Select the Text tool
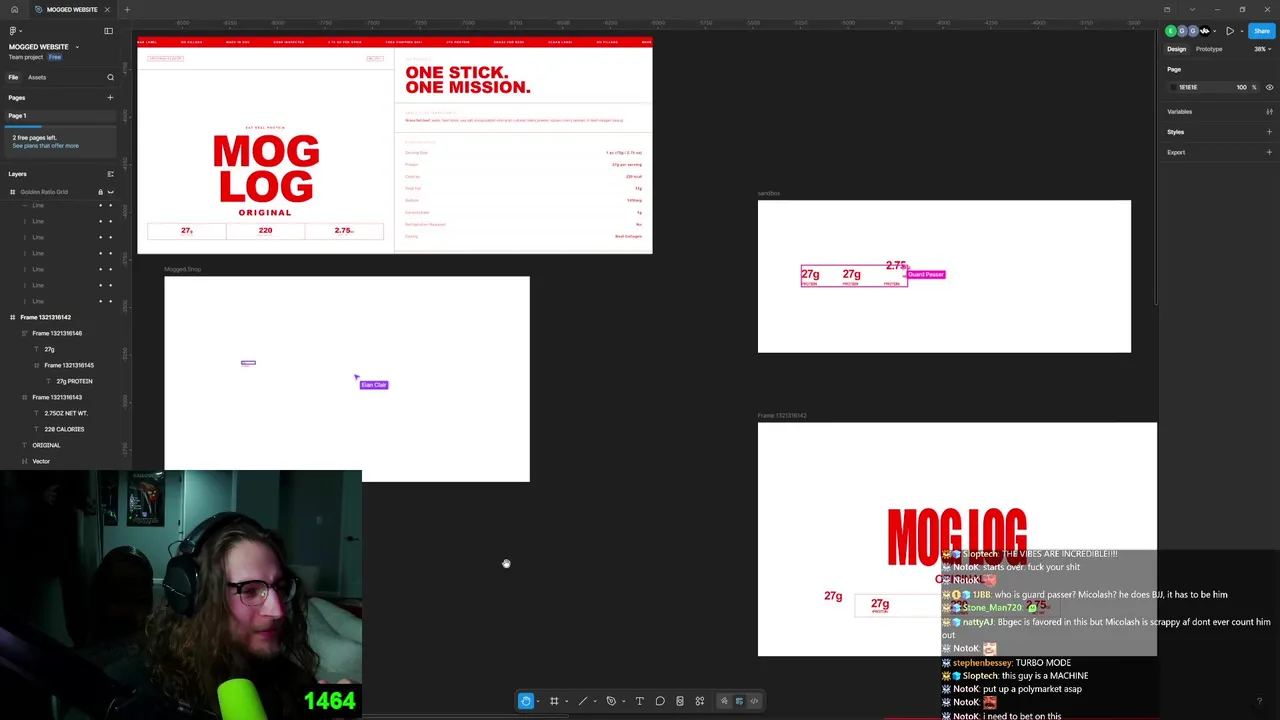The height and width of the screenshot is (720, 1280). pos(640,701)
